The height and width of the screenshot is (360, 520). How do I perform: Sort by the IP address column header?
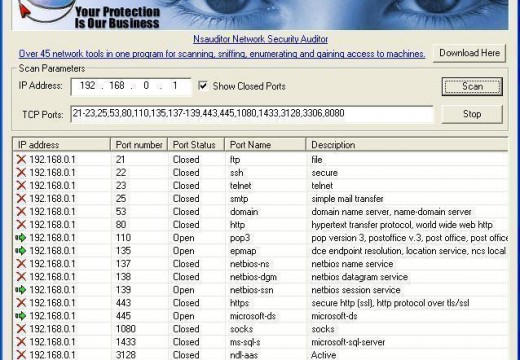pyautogui.click(x=62, y=145)
